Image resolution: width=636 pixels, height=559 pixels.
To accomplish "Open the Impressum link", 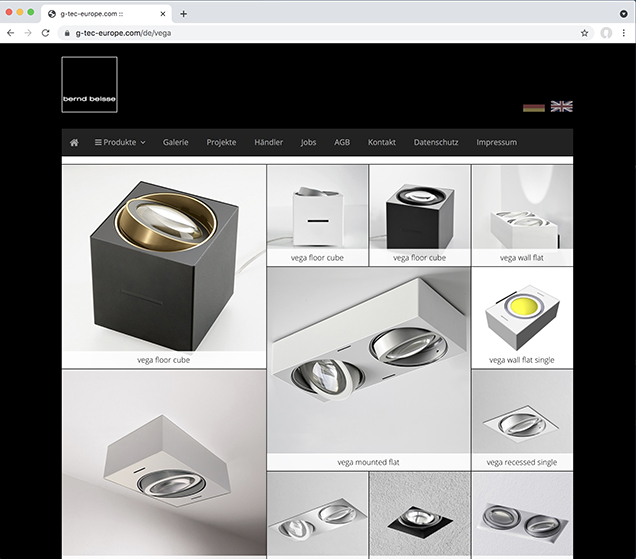I will (x=496, y=142).
